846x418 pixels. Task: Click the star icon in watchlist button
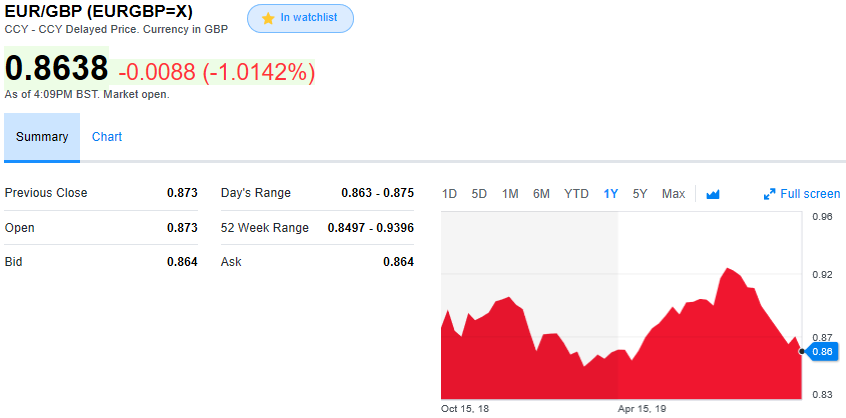pyautogui.click(x=268, y=19)
